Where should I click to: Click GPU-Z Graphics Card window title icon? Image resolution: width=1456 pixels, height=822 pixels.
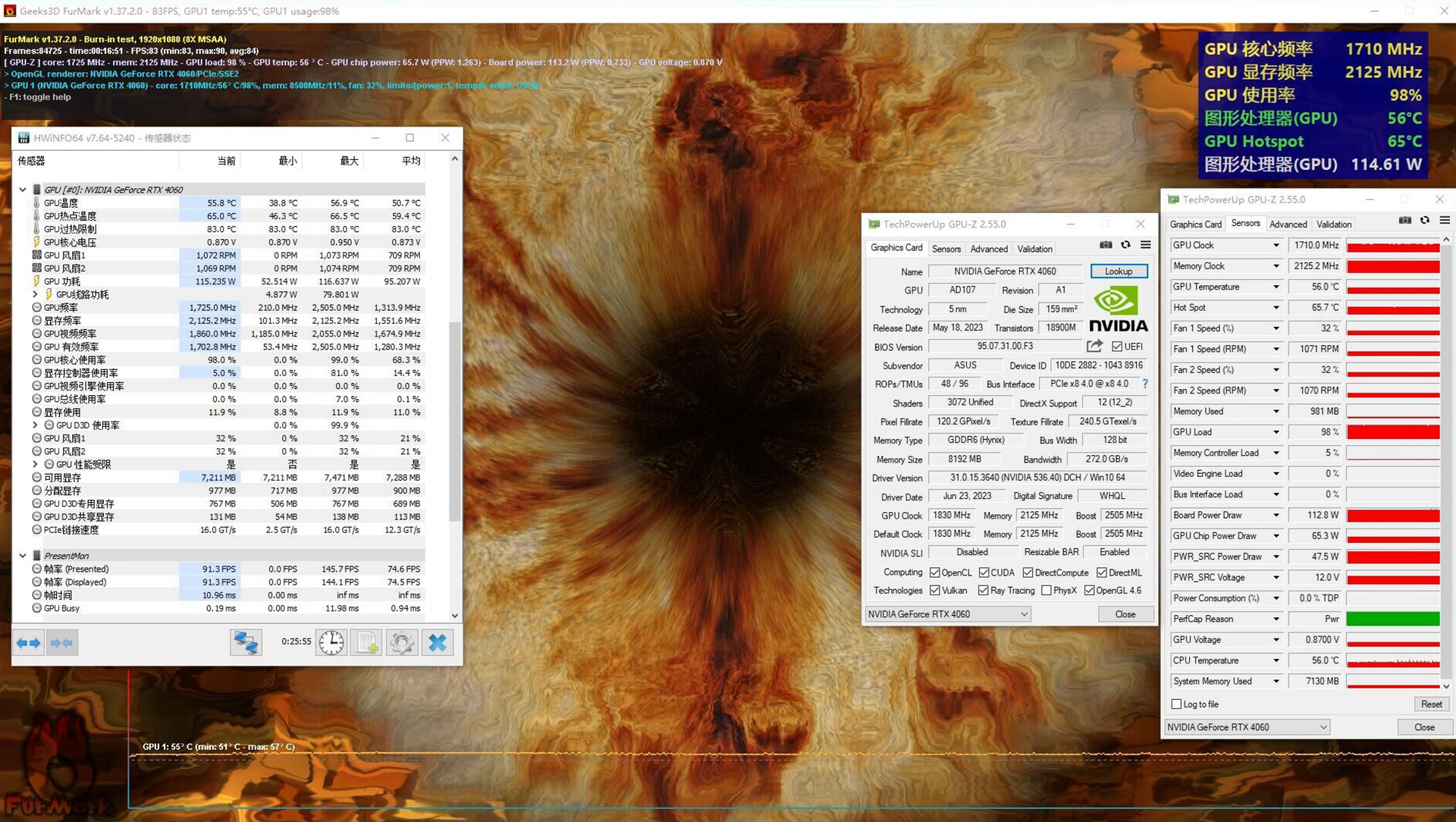[x=874, y=224]
